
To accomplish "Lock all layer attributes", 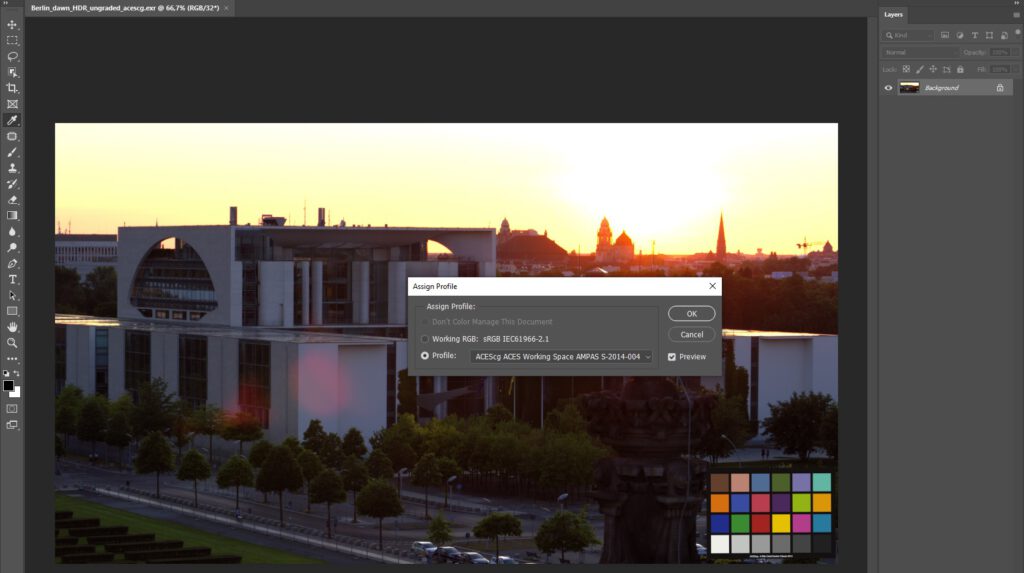I will point(960,69).
